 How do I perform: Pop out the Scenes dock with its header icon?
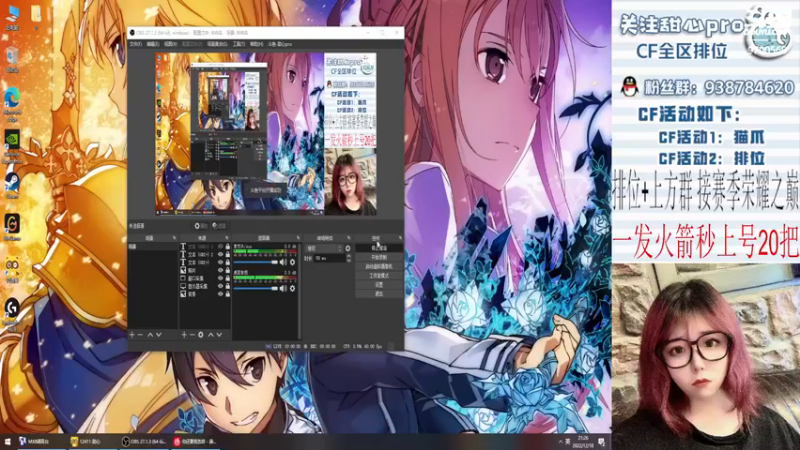tap(174, 238)
